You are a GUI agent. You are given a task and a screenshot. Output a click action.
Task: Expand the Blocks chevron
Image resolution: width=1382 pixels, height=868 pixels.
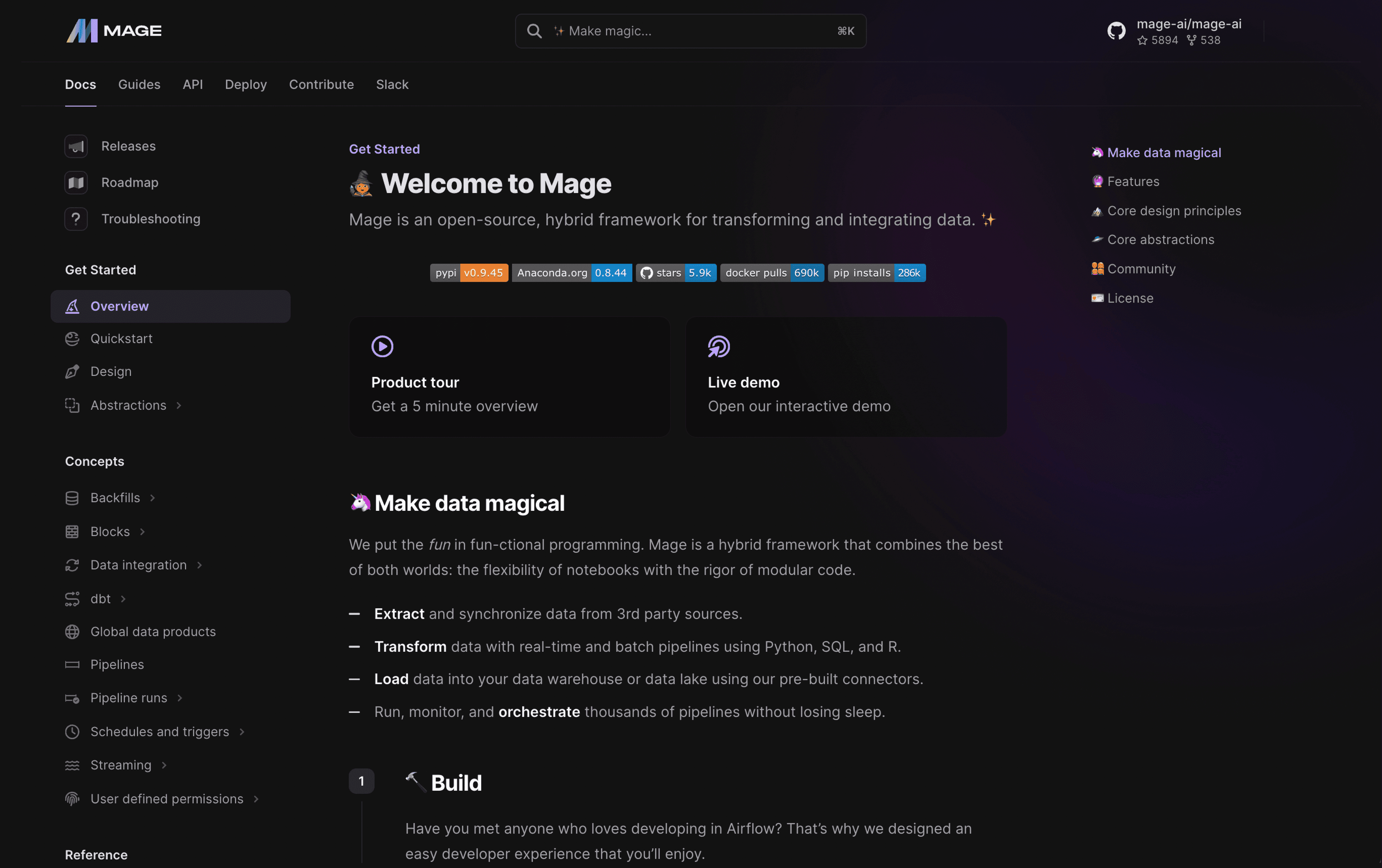142,532
